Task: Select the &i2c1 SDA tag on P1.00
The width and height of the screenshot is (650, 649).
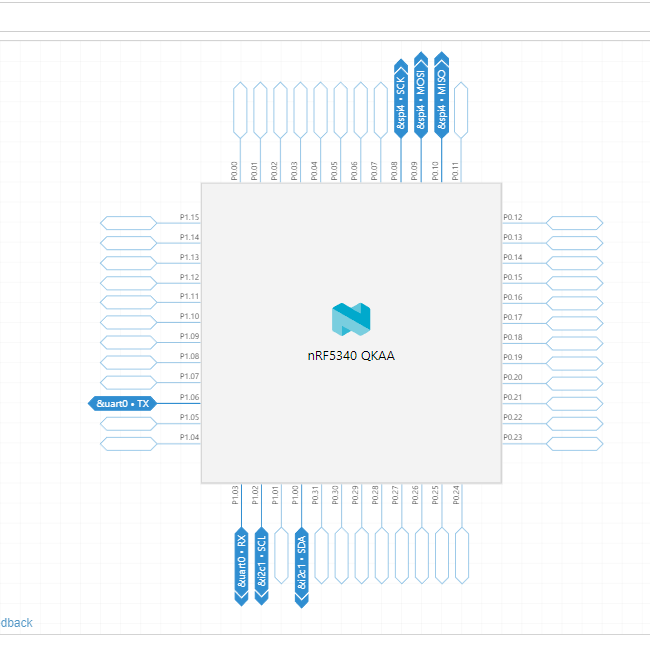Action: tap(302, 568)
